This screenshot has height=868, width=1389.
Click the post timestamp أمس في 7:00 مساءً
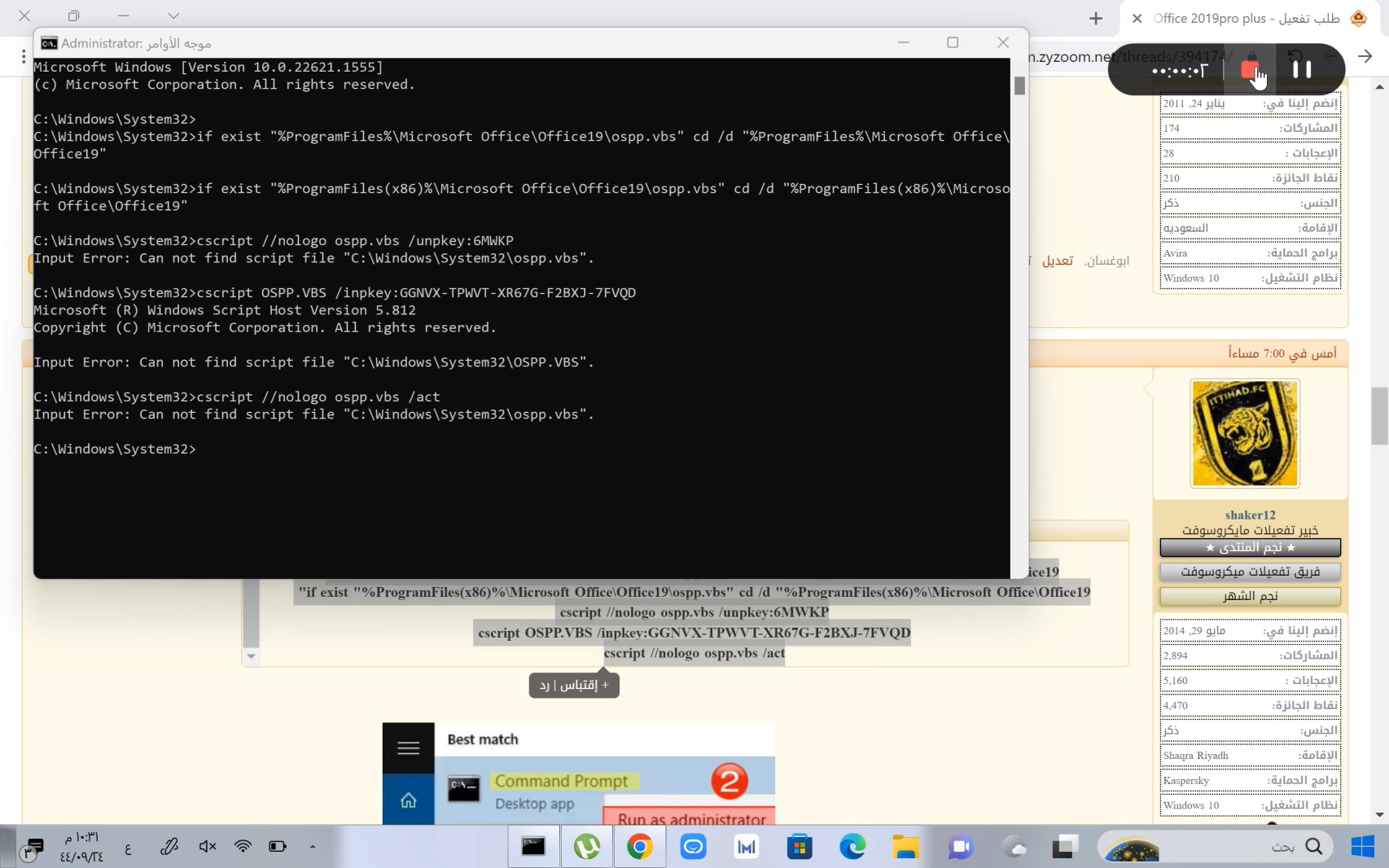1282,353
